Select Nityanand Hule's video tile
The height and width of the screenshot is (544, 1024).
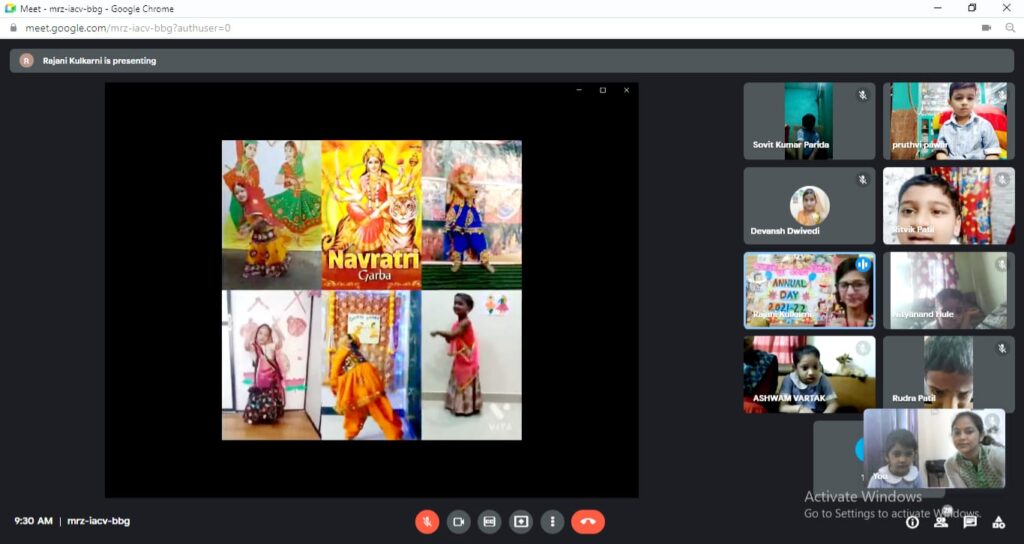tap(948, 290)
